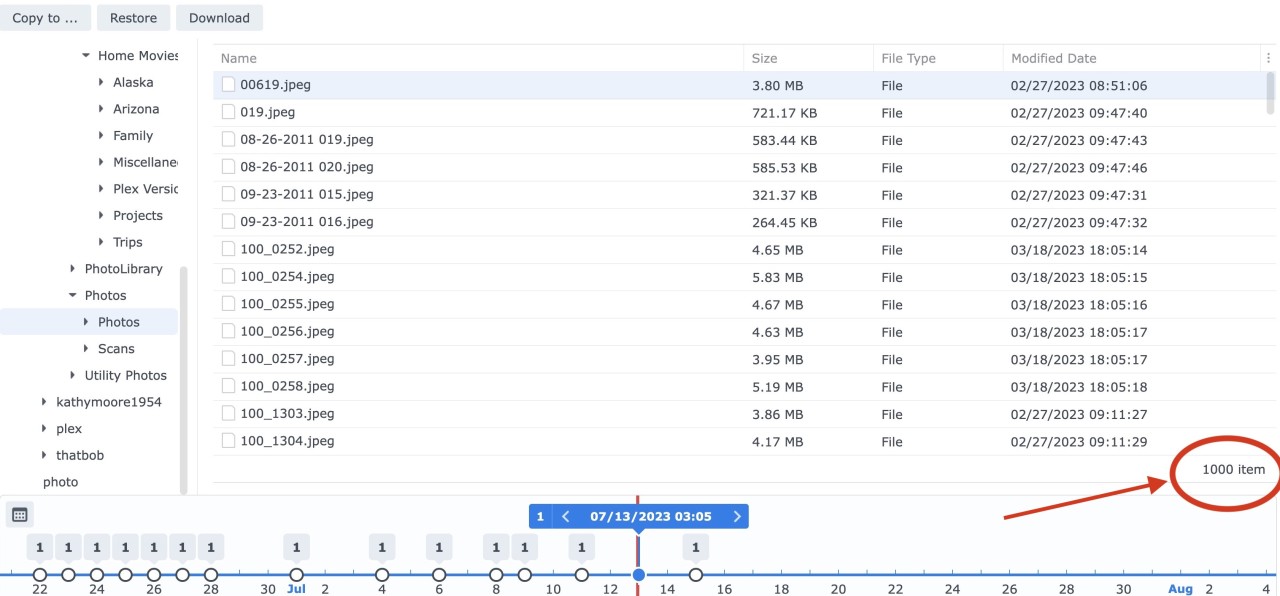Click file icon next to 019.jpeg
Image resolution: width=1280 pixels, height=596 pixels.
coord(228,112)
